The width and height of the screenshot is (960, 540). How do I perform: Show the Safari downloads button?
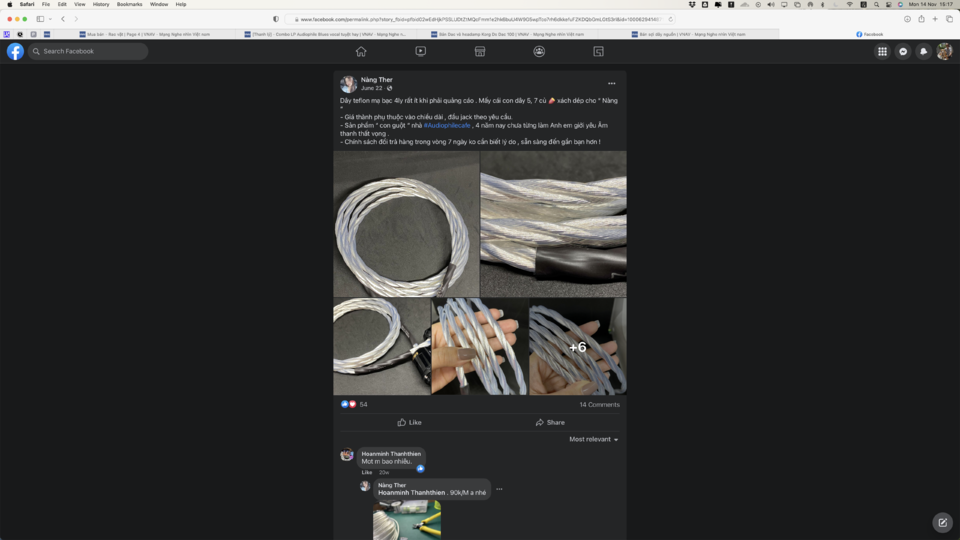pyautogui.click(x=907, y=19)
